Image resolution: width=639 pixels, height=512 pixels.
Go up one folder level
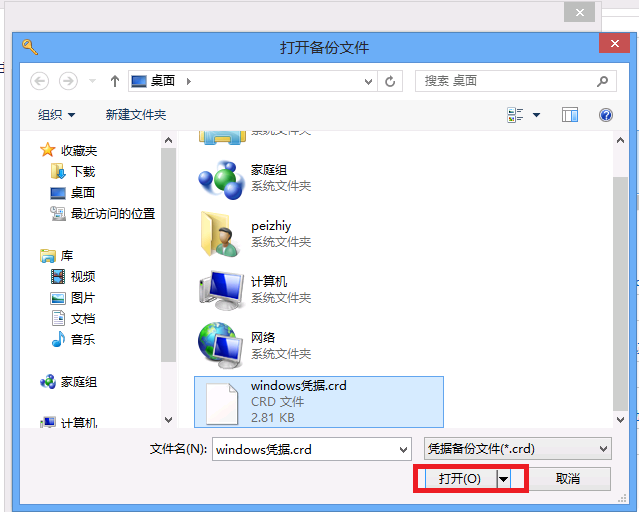[115, 81]
